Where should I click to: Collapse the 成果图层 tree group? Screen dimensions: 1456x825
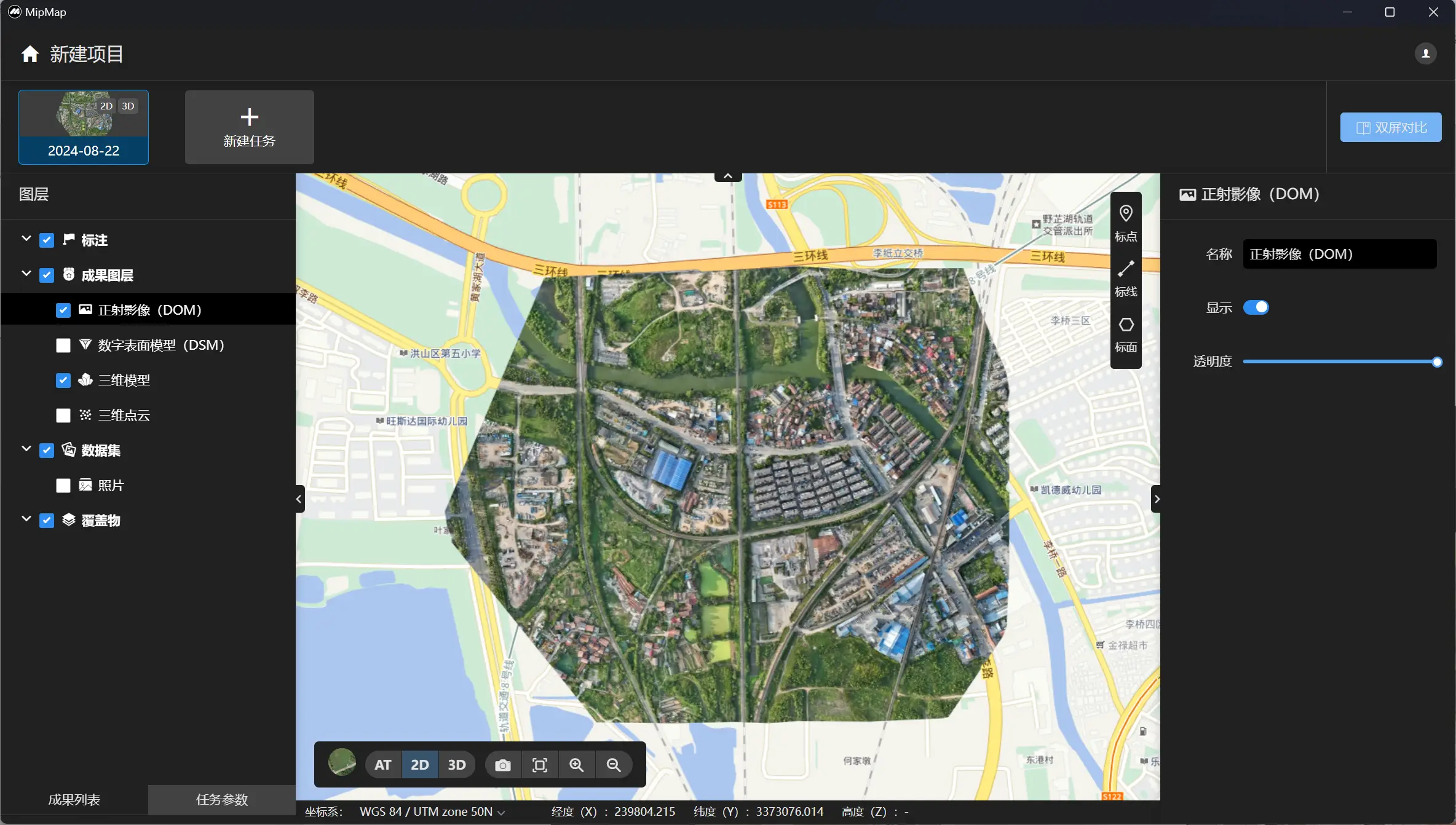(x=26, y=274)
